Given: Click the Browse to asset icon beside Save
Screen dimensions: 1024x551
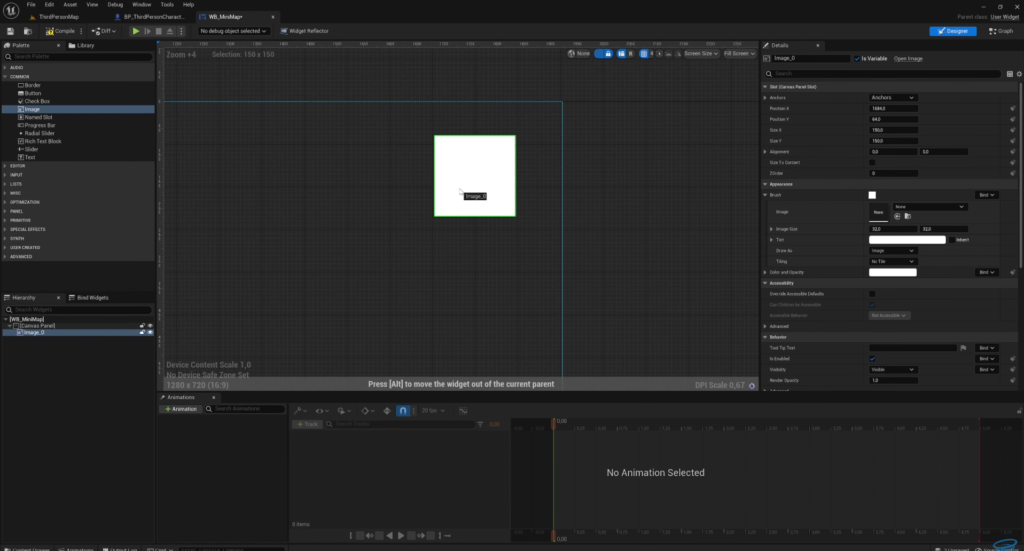Looking at the screenshot, I should 28,31.
